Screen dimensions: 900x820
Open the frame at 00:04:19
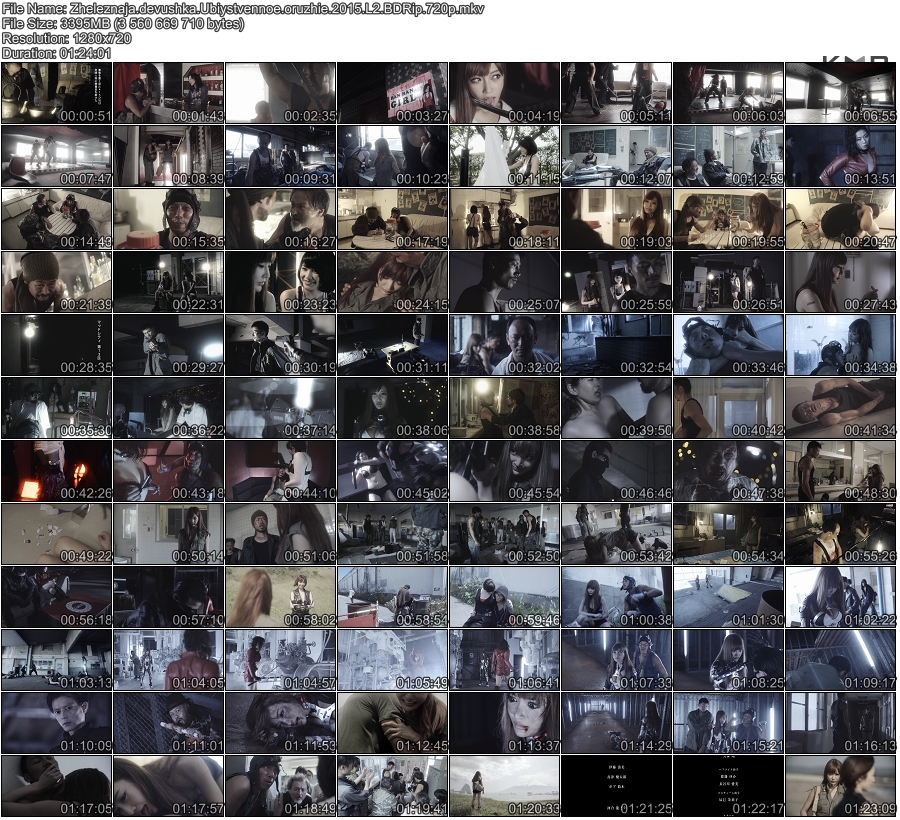click(x=504, y=93)
